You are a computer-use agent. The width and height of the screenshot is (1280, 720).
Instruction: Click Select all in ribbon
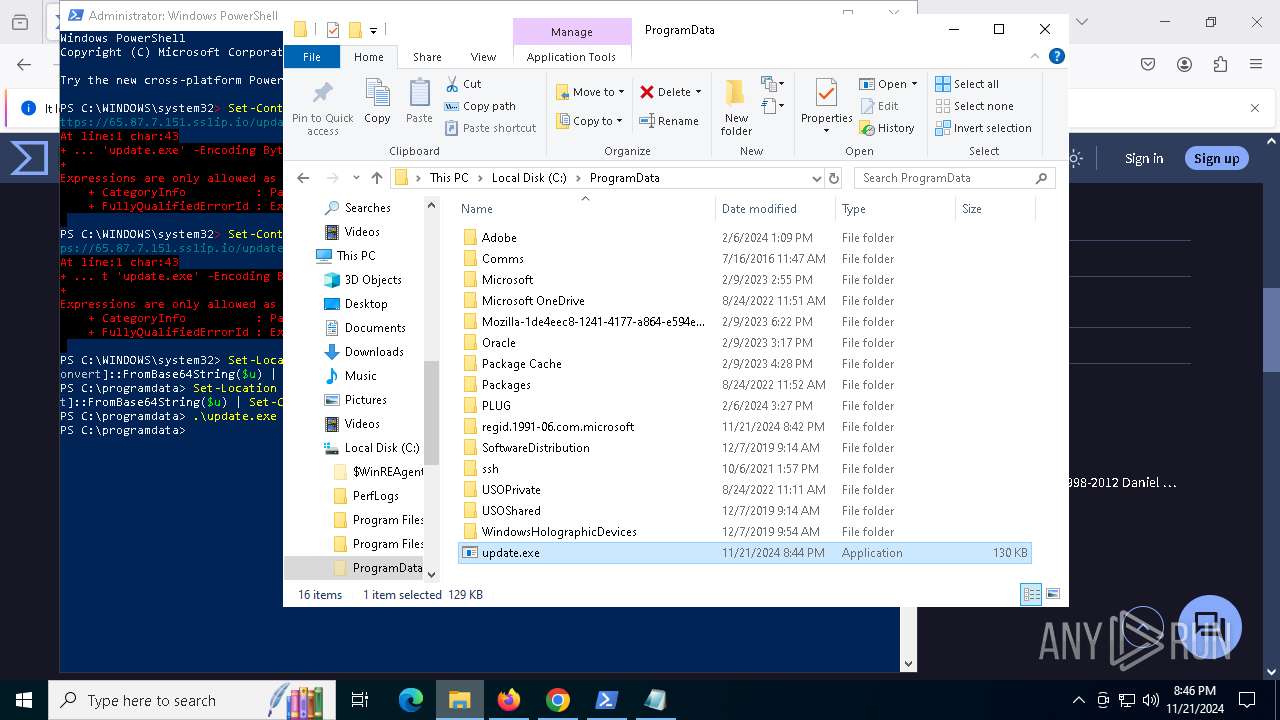coord(967,84)
